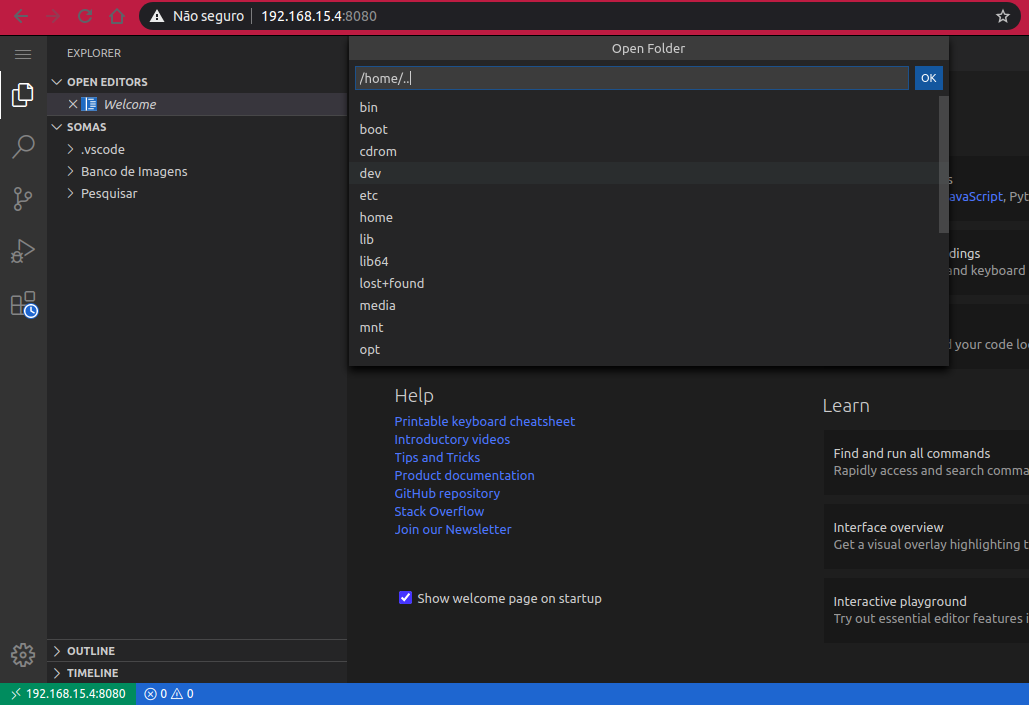The width and height of the screenshot is (1029, 705).
Task: Select the bin folder
Action: 644,107
